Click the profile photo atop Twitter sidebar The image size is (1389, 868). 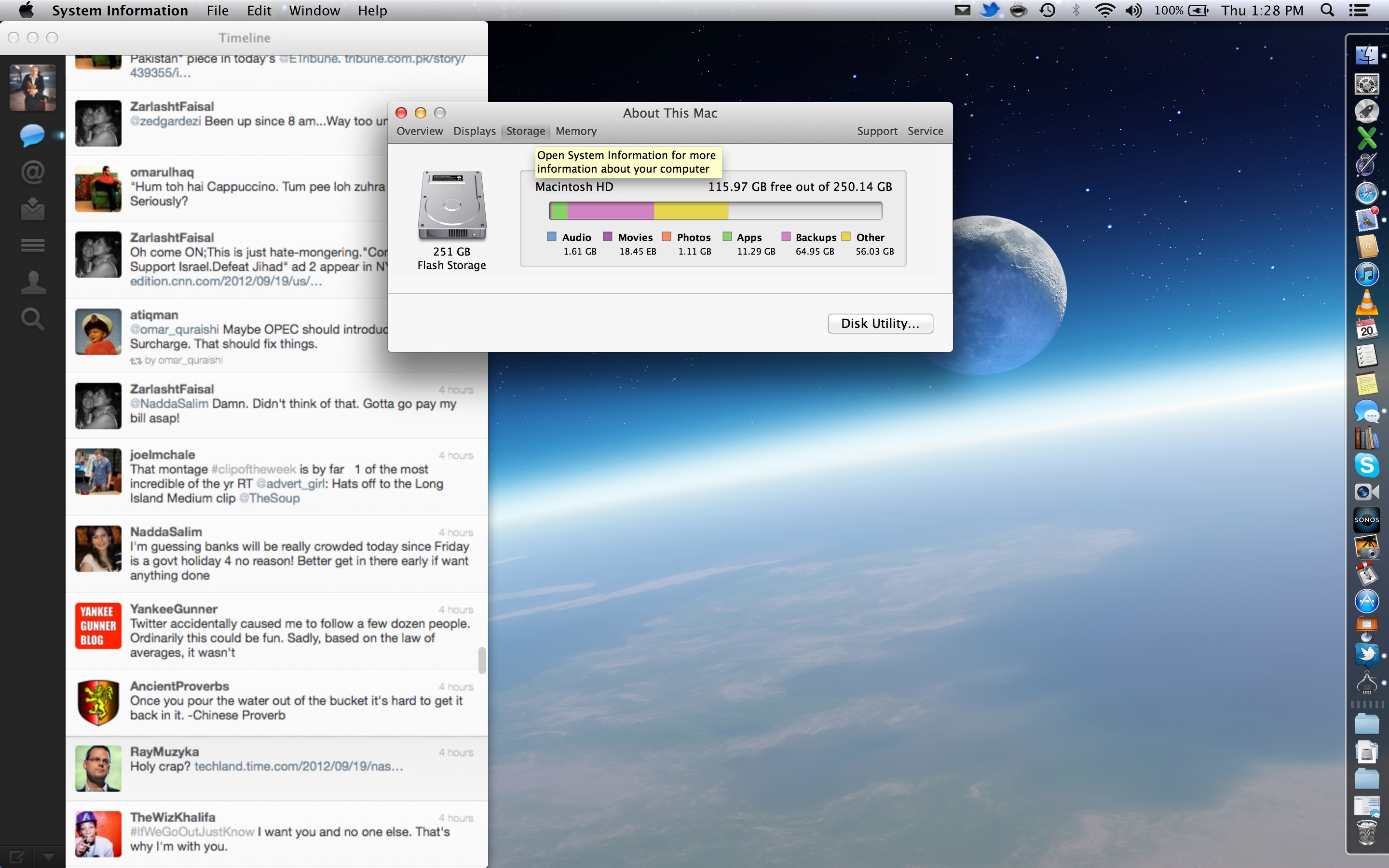(33, 87)
